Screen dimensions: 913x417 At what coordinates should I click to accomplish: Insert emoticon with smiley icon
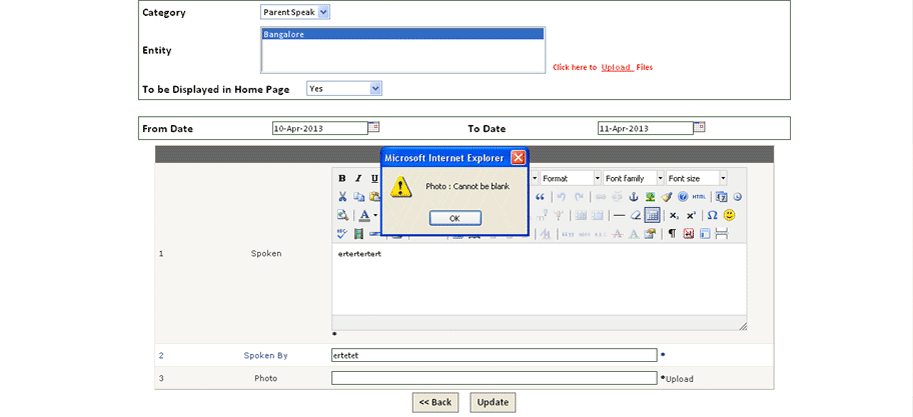coord(729,215)
